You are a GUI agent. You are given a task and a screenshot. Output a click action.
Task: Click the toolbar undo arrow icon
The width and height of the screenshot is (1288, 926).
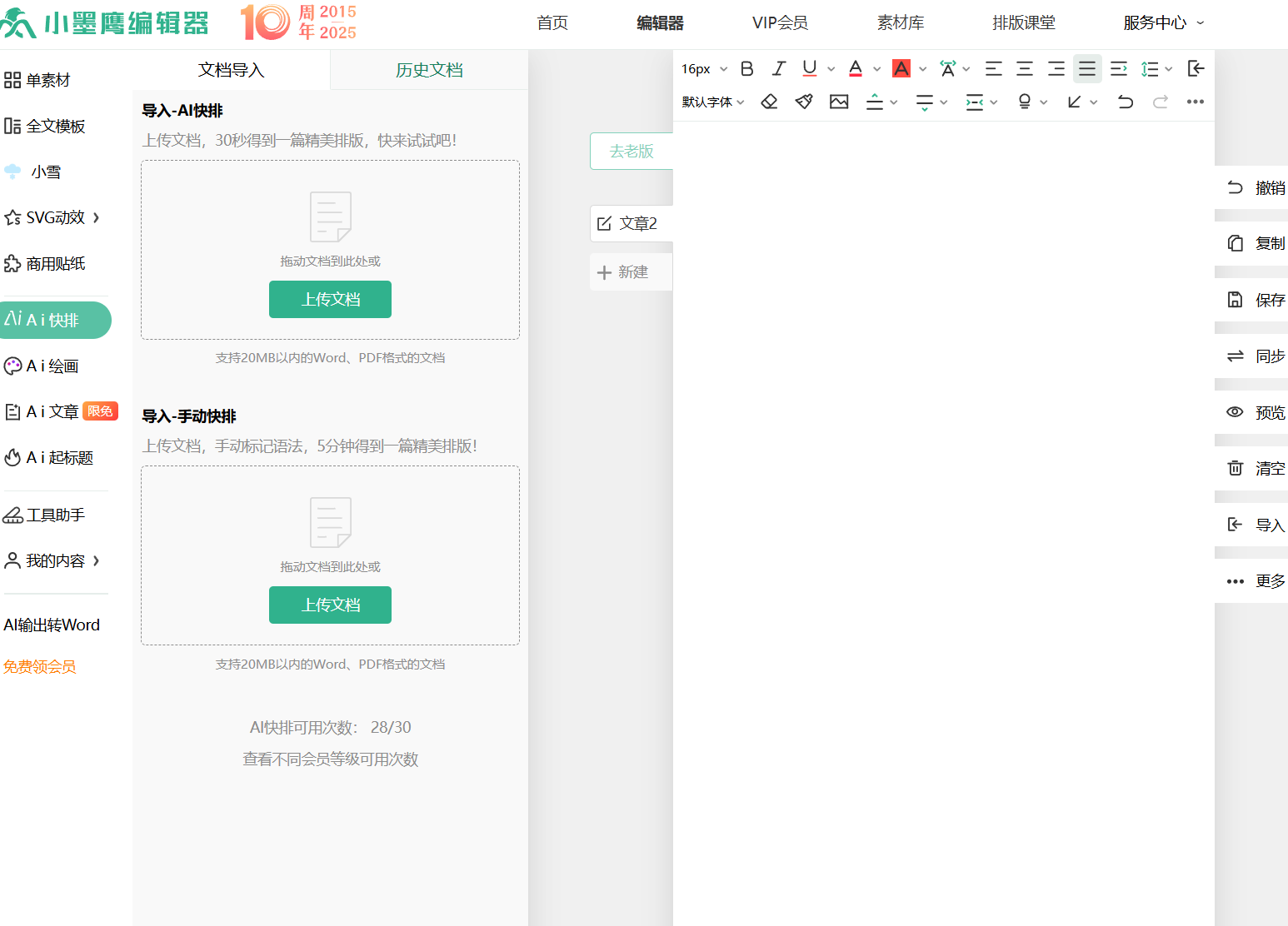(x=1126, y=102)
